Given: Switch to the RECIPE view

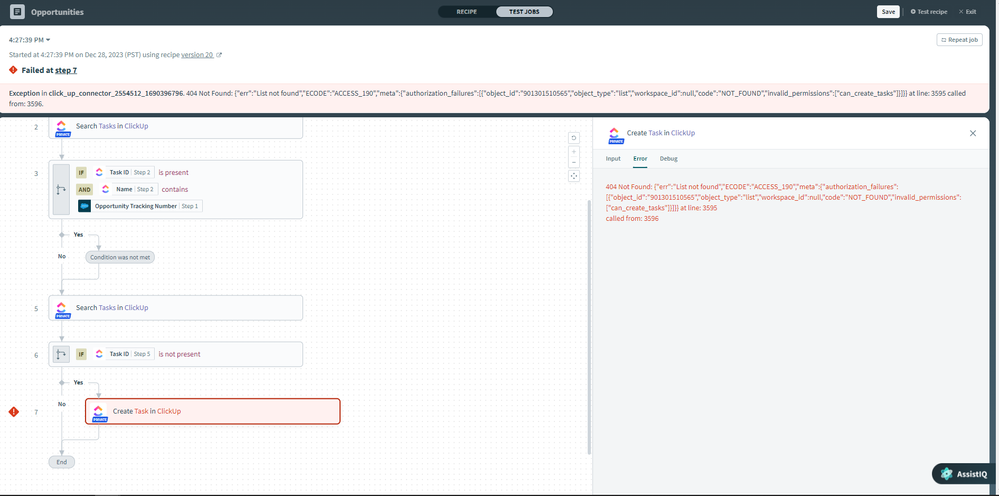Looking at the screenshot, I should 466,11.
